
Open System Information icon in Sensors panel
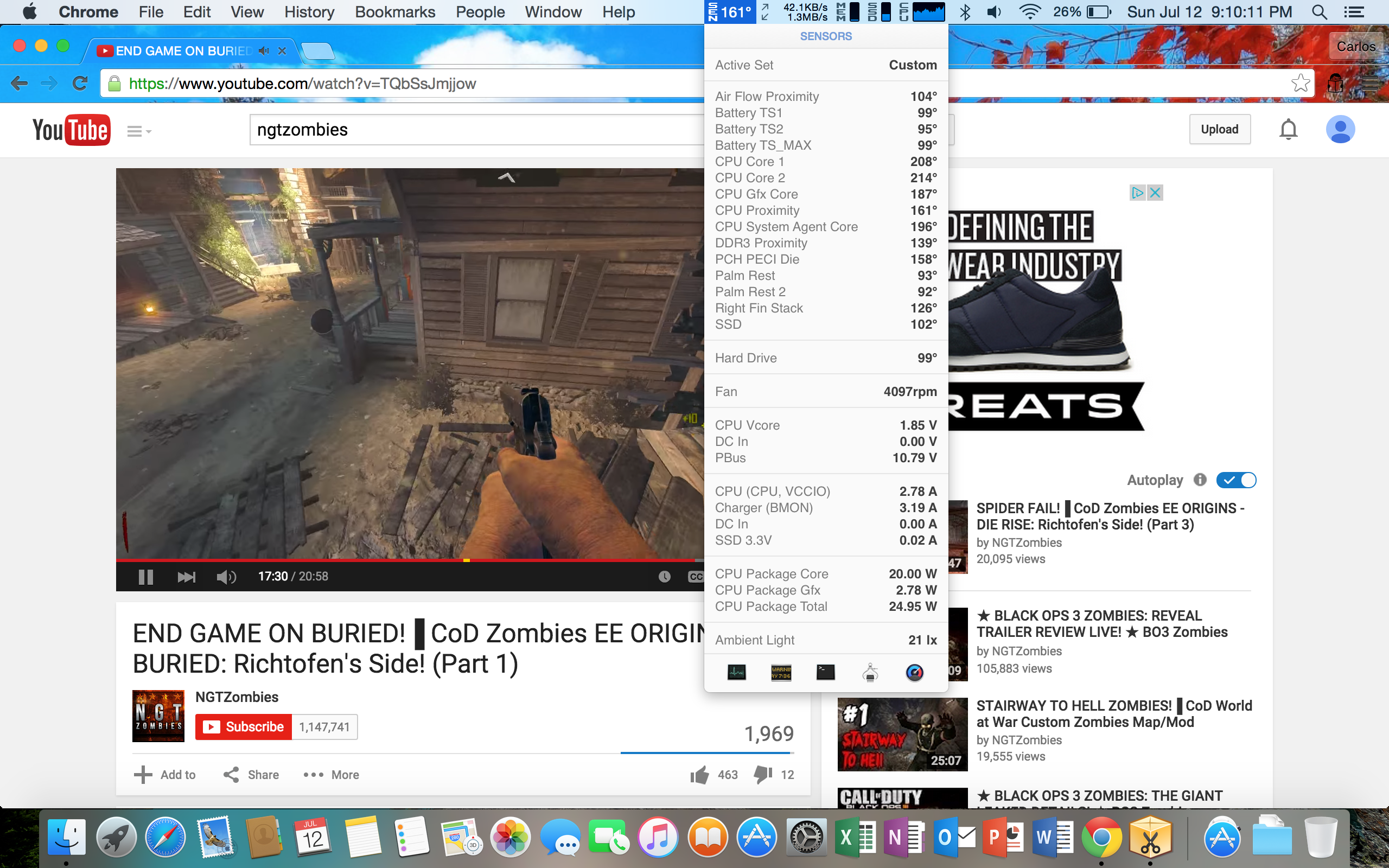870,672
